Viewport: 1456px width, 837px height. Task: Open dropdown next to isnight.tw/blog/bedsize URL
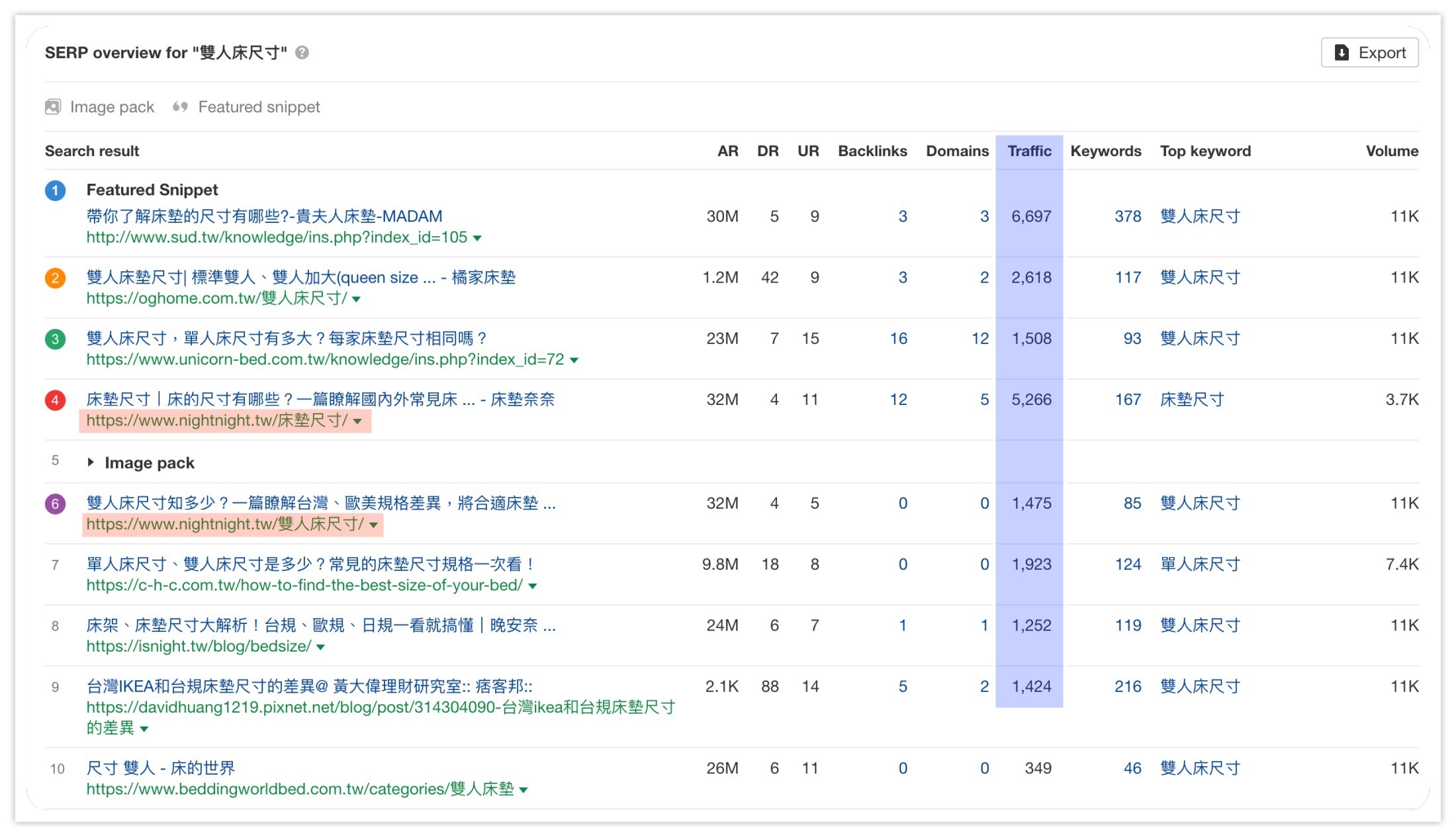tap(321, 647)
